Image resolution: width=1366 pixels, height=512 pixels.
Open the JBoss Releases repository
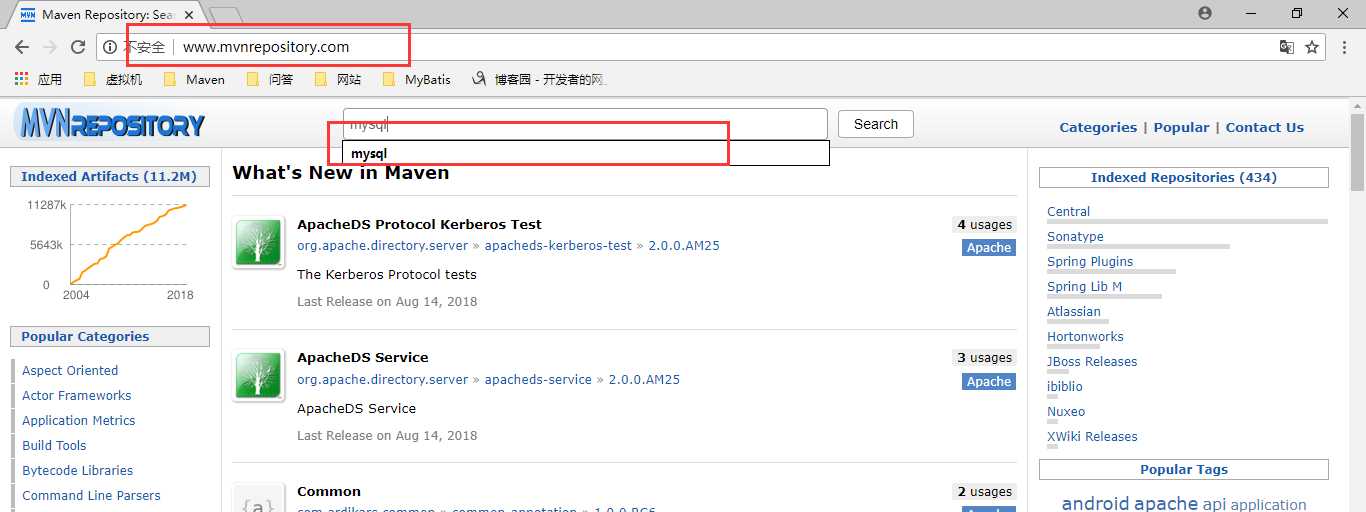point(1092,361)
